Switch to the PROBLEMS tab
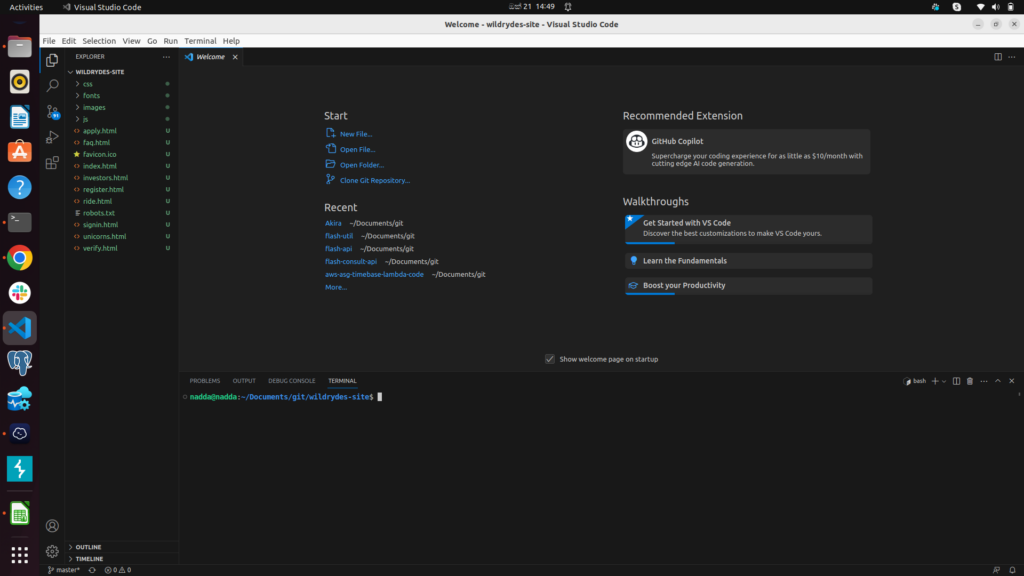The height and width of the screenshot is (576, 1024). coord(205,381)
